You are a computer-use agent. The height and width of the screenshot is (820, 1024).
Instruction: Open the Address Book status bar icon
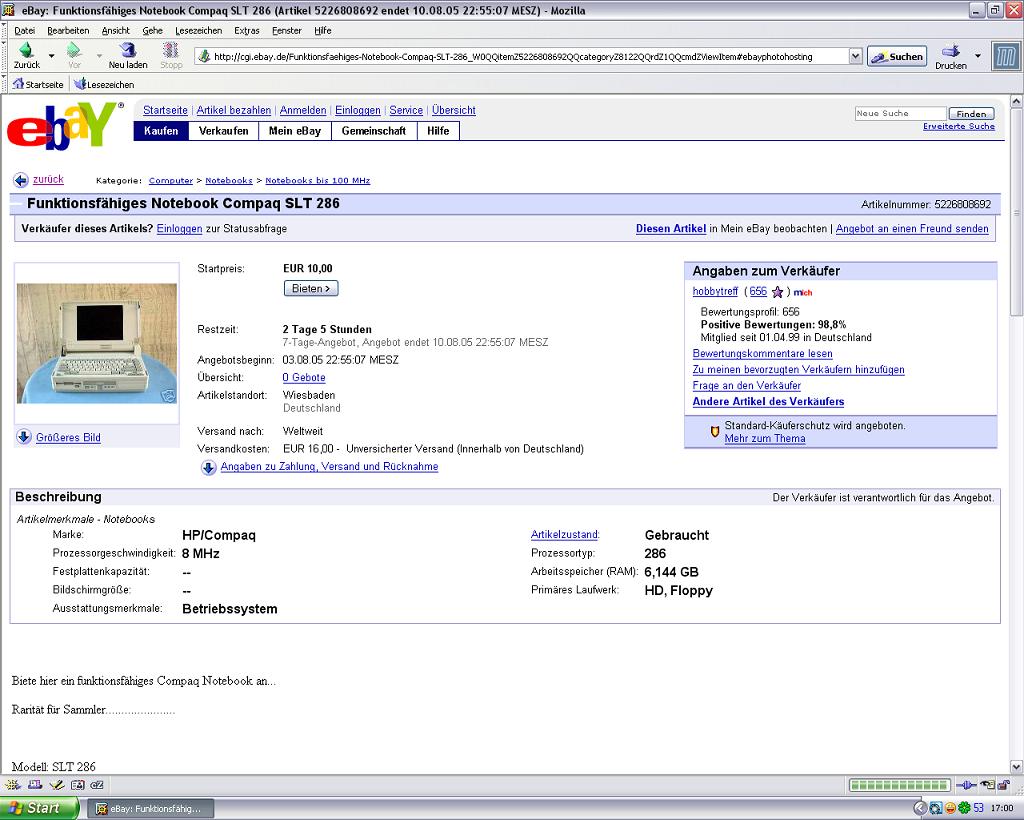tap(77, 785)
